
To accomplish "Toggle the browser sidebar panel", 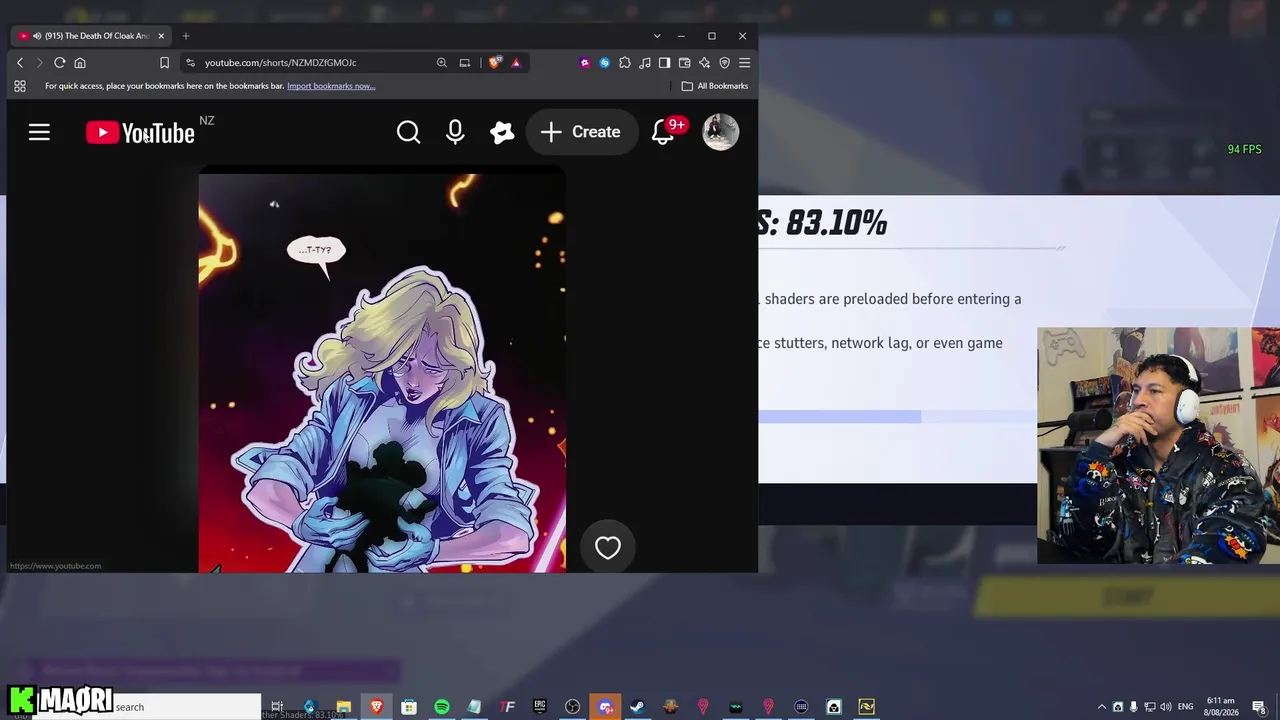I will click(664, 63).
